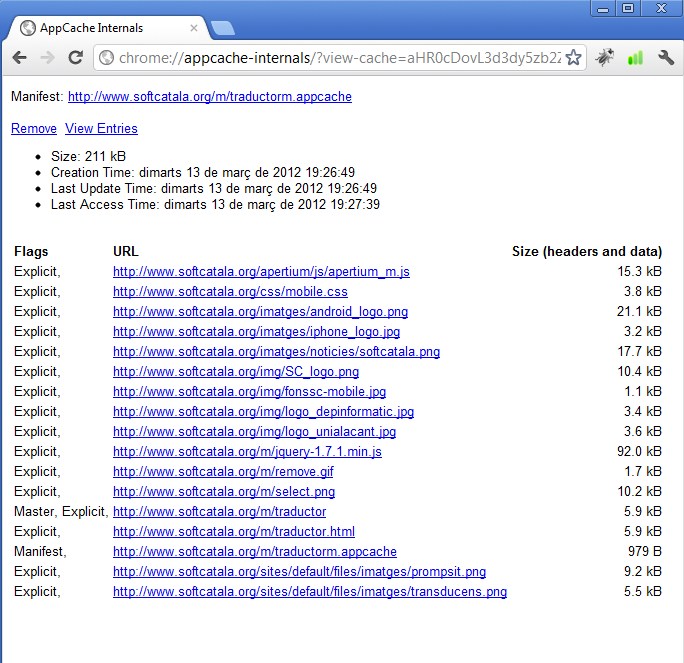Open the apertium_m.js URL link
684x663 pixels.
261,272
